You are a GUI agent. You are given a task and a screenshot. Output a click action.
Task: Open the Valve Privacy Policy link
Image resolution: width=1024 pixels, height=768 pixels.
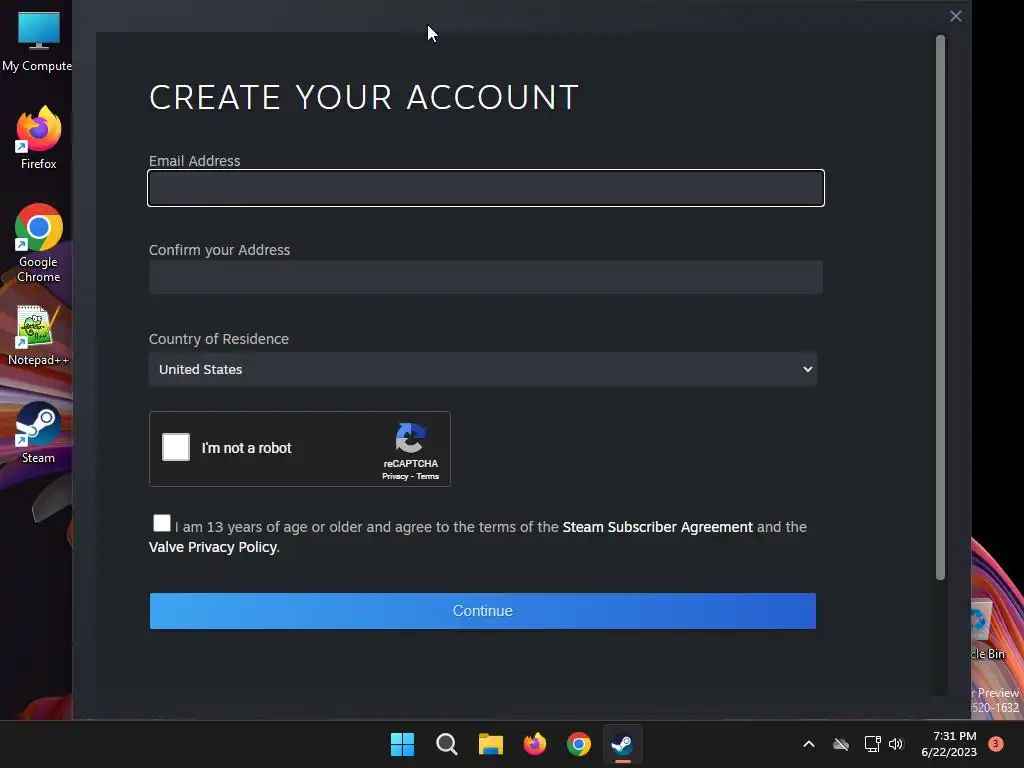pos(213,547)
